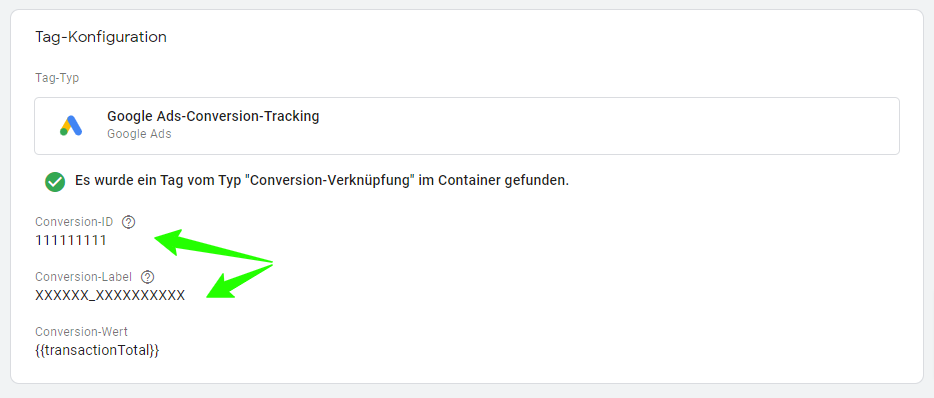Select the Google Ads-Conversion-Tracking tag type box
The image size is (934, 398).
467,126
